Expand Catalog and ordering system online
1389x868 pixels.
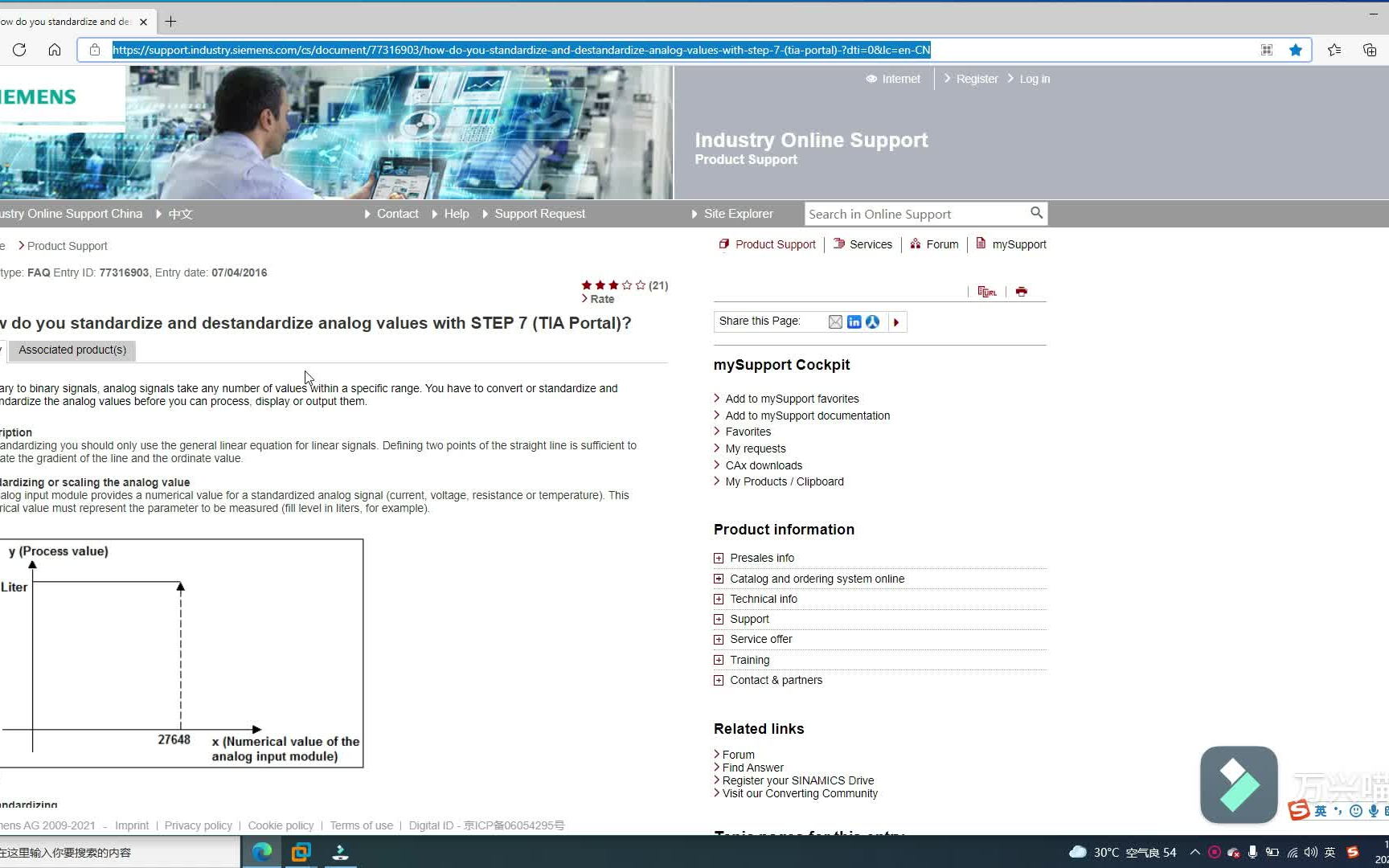(x=719, y=579)
